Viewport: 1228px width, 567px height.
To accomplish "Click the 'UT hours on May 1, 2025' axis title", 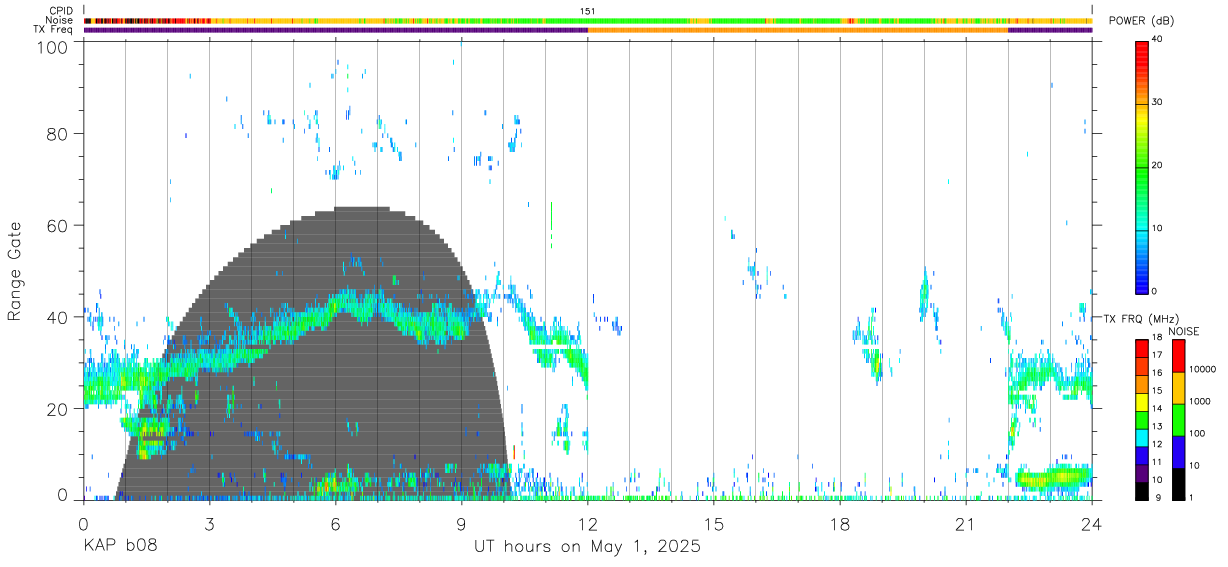I will [587, 547].
